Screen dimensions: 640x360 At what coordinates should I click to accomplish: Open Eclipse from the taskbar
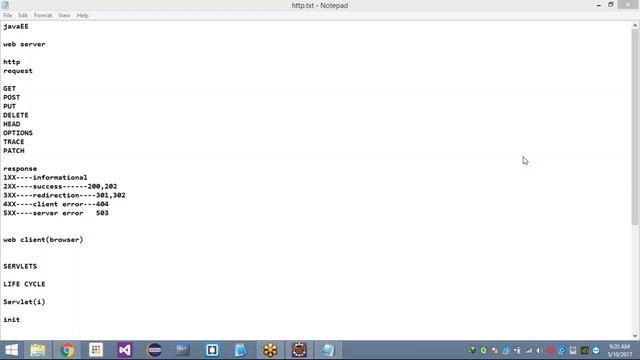point(154,350)
